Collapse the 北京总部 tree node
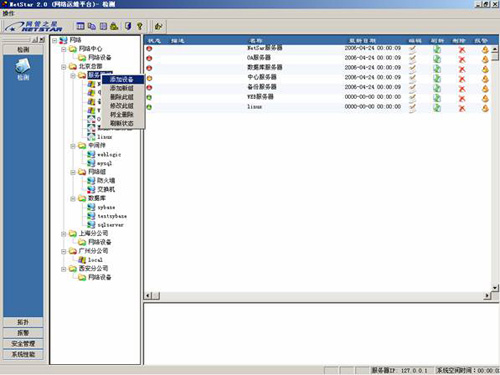500x375 pixels. pyautogui.click(x=63, y=67)
